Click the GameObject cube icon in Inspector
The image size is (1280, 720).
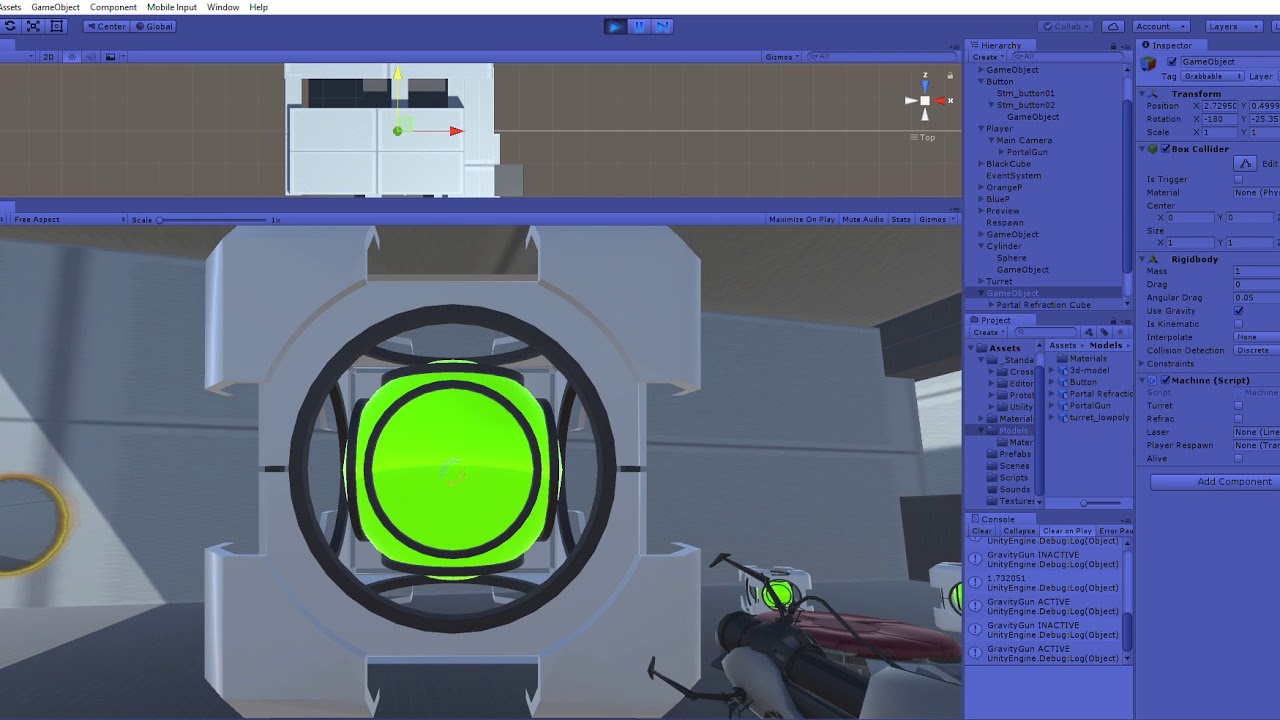pyautogui.click(x=1148, y=64)
